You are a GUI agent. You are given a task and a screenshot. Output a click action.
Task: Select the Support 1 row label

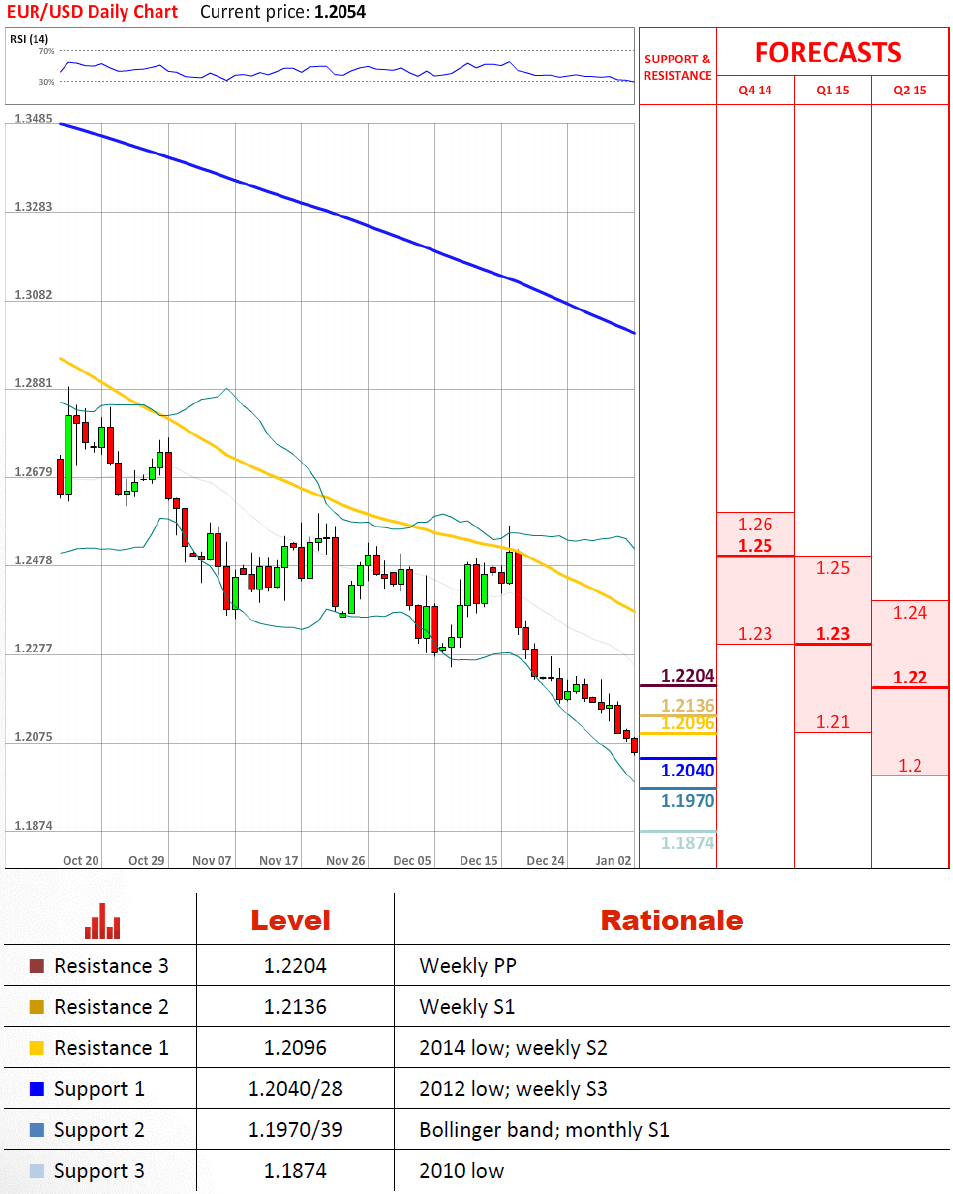(99, 1090)
